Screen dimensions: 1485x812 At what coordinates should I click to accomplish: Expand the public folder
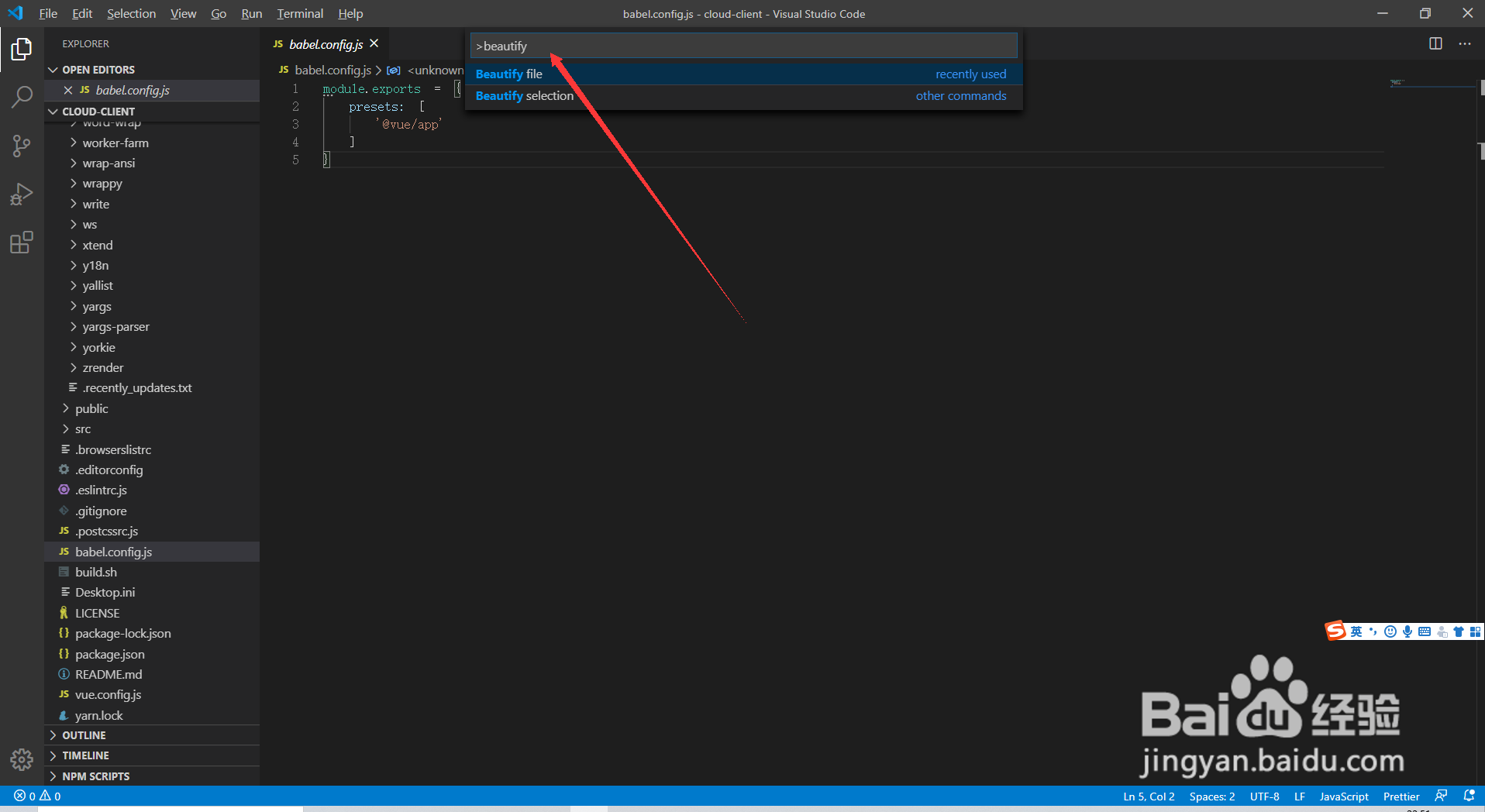pyautogui.click(x=152, y=408)
